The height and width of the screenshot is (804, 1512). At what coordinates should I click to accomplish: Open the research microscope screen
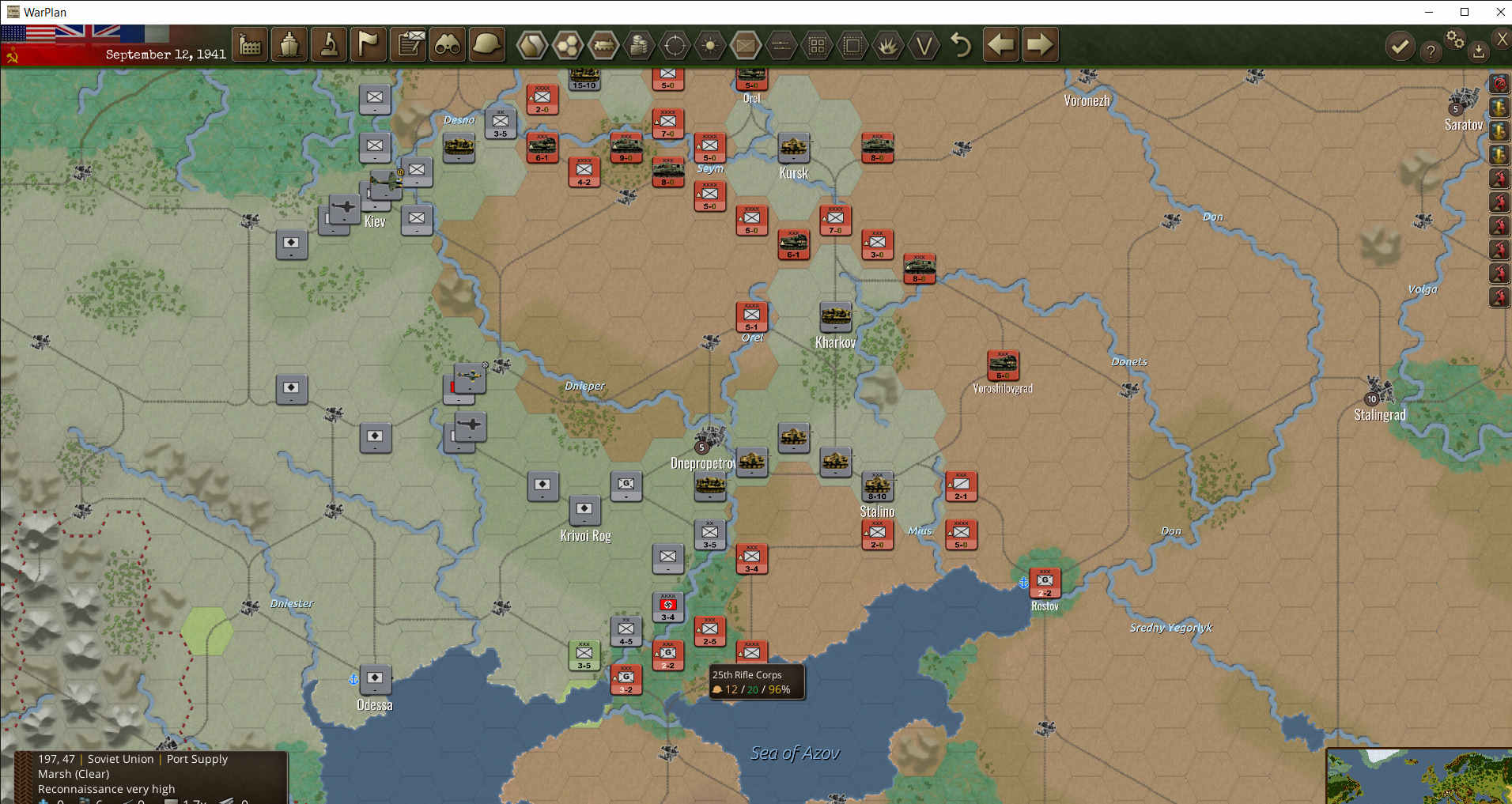point(329,45)
